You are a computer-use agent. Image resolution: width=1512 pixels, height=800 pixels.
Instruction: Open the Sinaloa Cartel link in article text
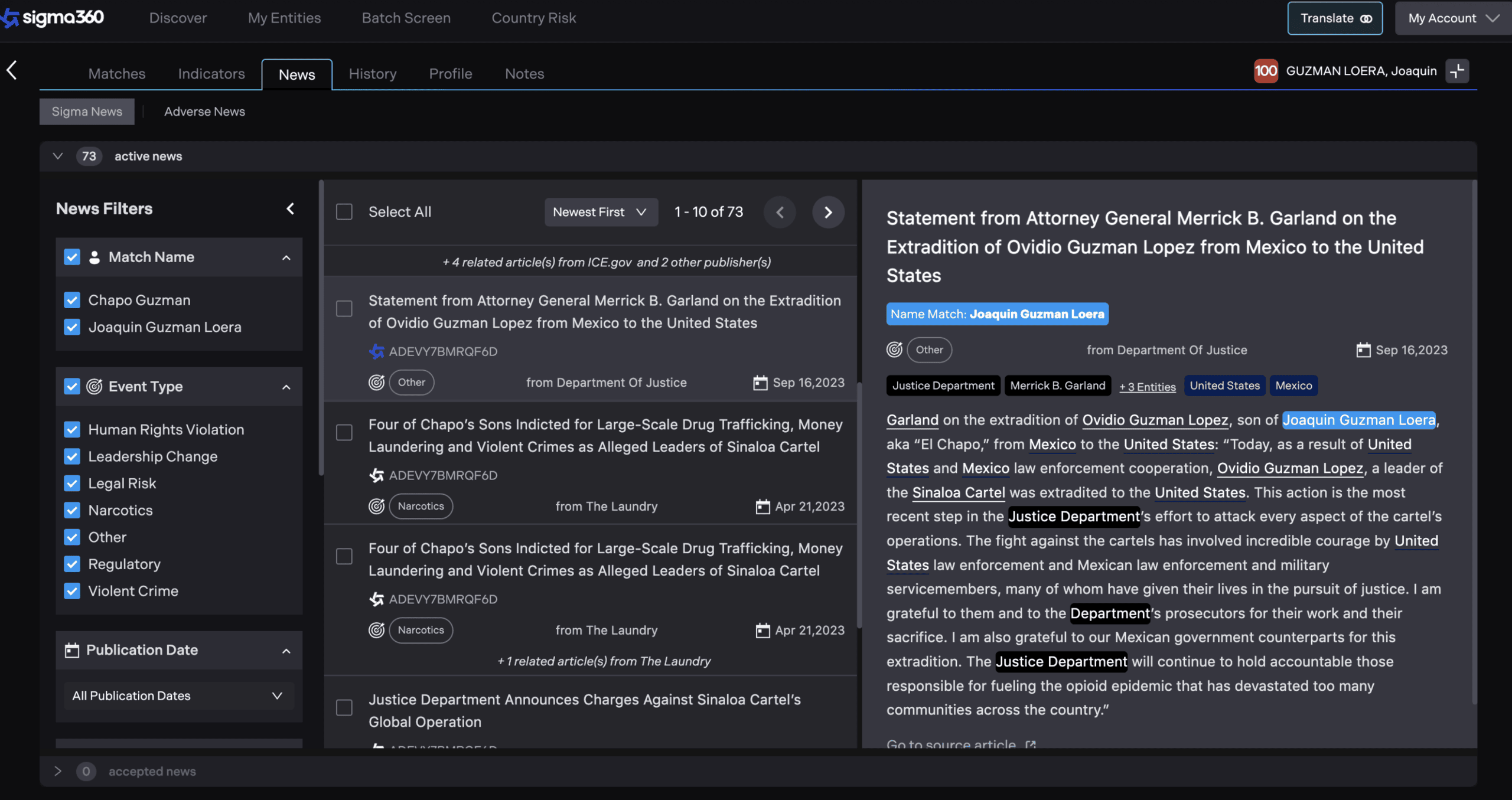tap(958, 492)
